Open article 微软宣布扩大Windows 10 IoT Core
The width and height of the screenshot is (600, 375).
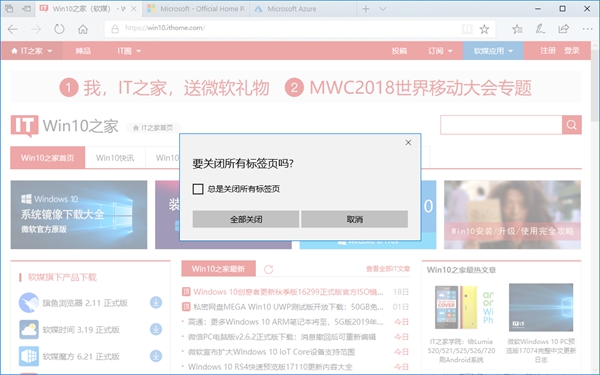pos(271,352)
